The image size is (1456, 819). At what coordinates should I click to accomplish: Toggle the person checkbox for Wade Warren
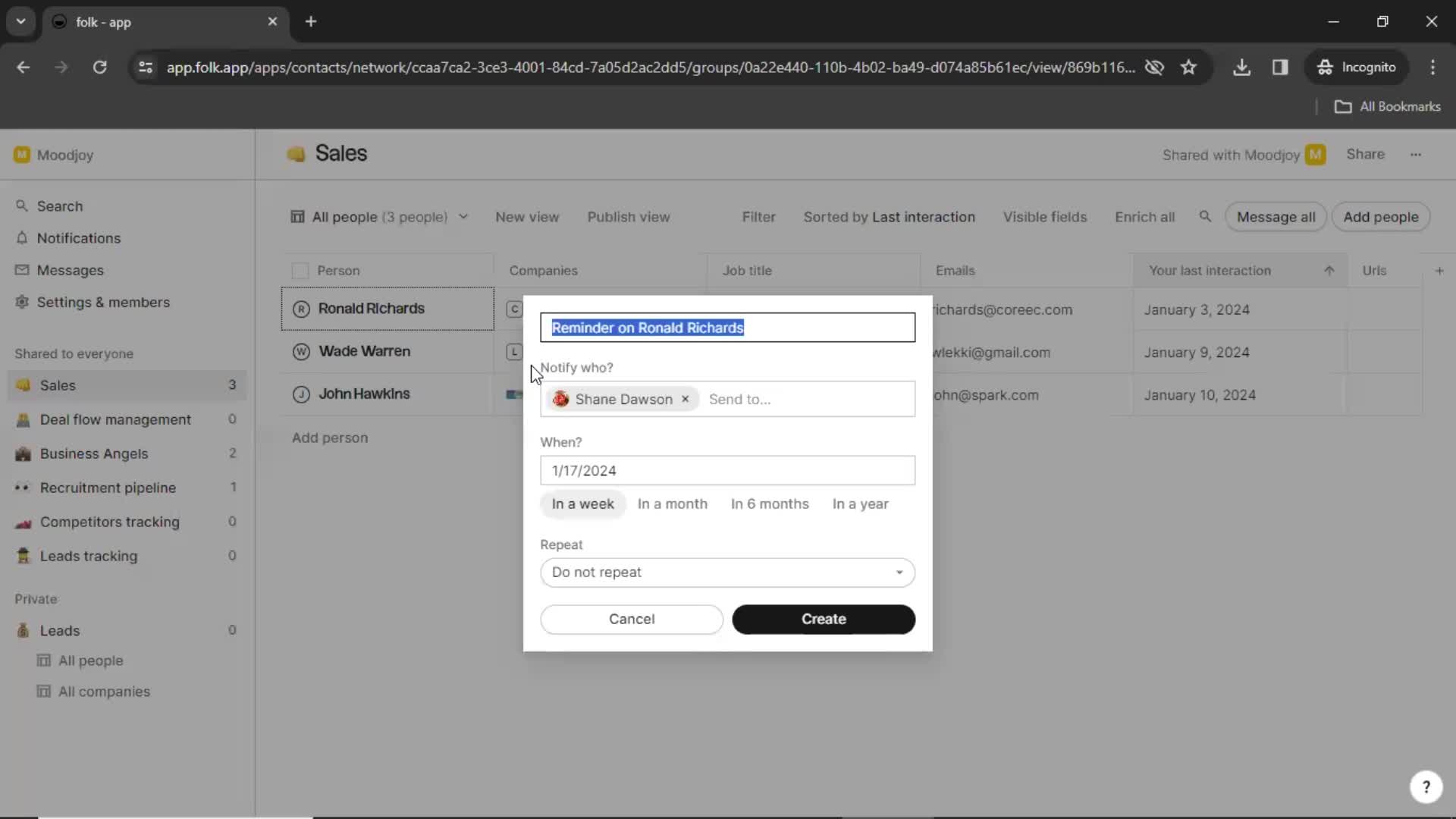pos(299,351)
